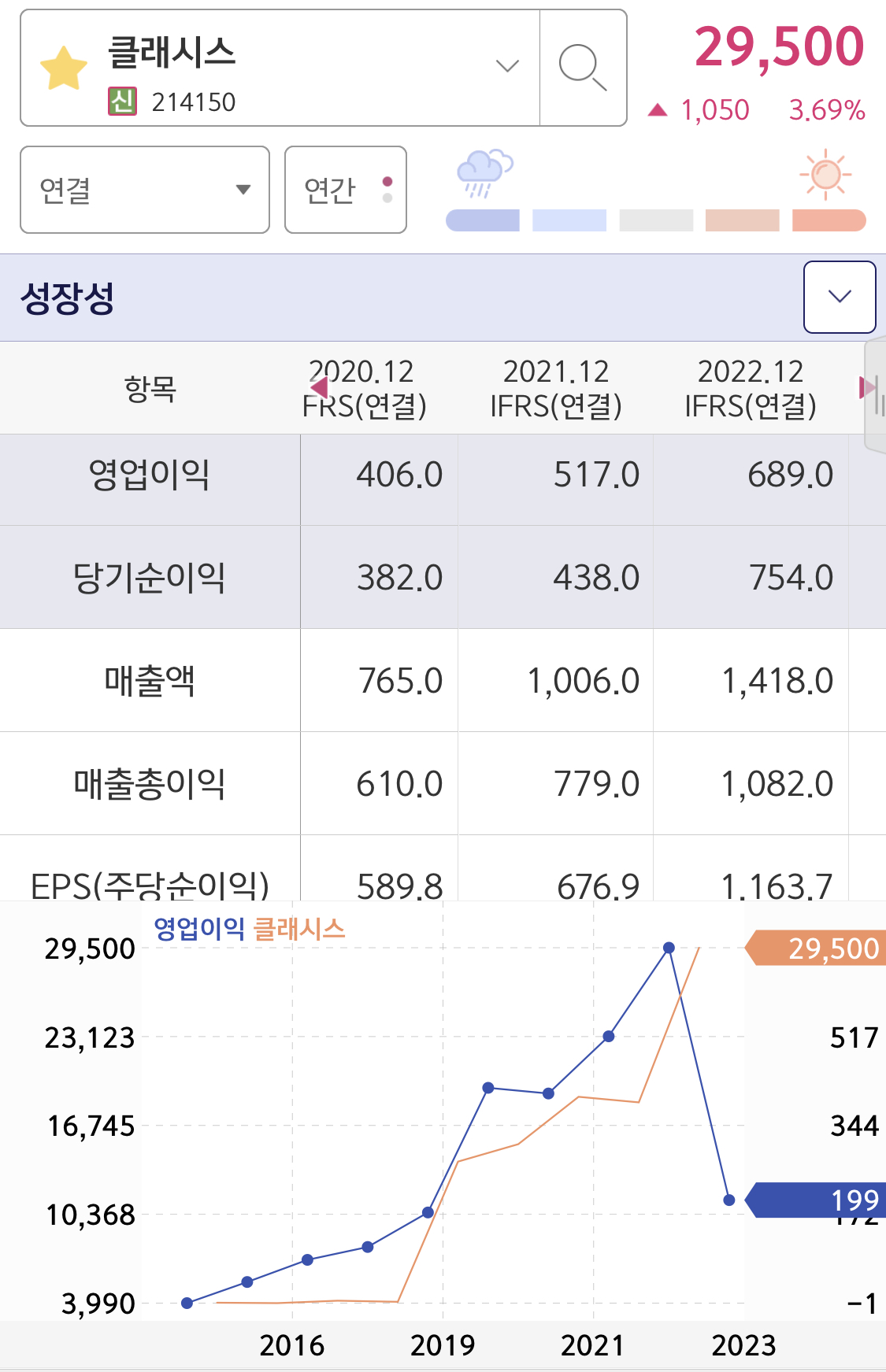Select the 영업이익 row label

(150, 475)
